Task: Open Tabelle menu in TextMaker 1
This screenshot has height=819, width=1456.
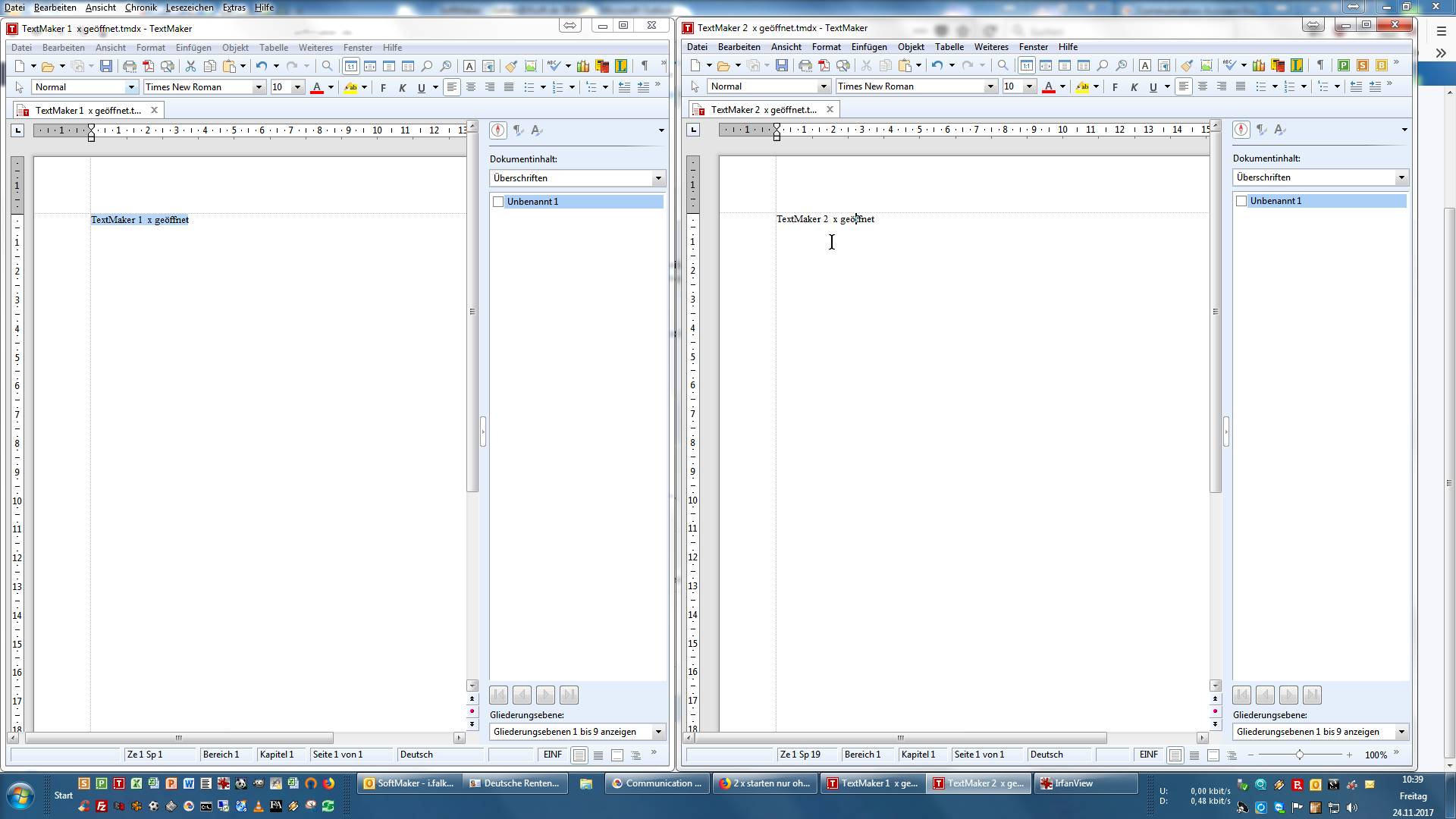Action: (274, 47)
